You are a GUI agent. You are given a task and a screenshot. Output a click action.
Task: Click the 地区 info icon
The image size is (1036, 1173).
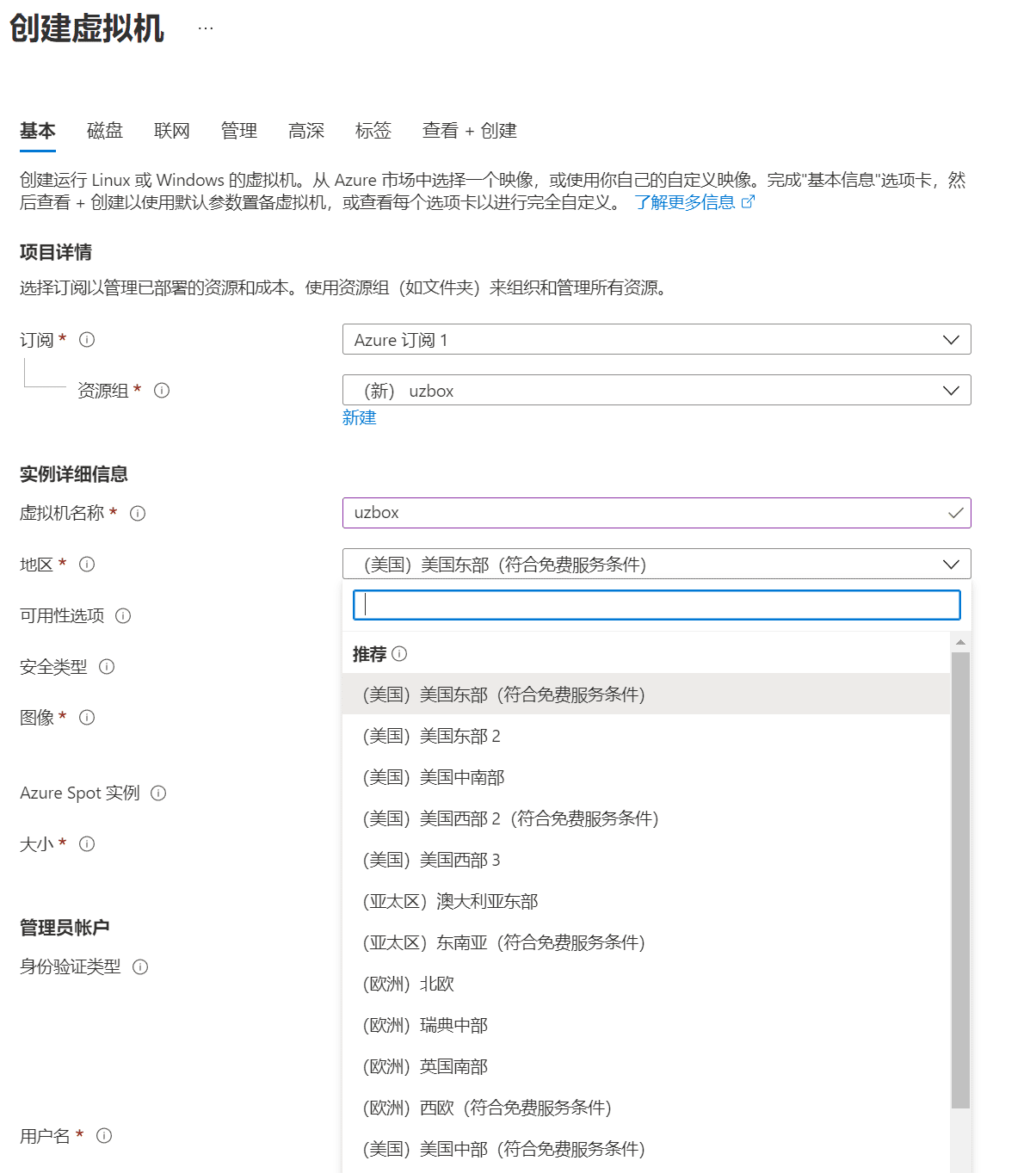tap(85, 564)
